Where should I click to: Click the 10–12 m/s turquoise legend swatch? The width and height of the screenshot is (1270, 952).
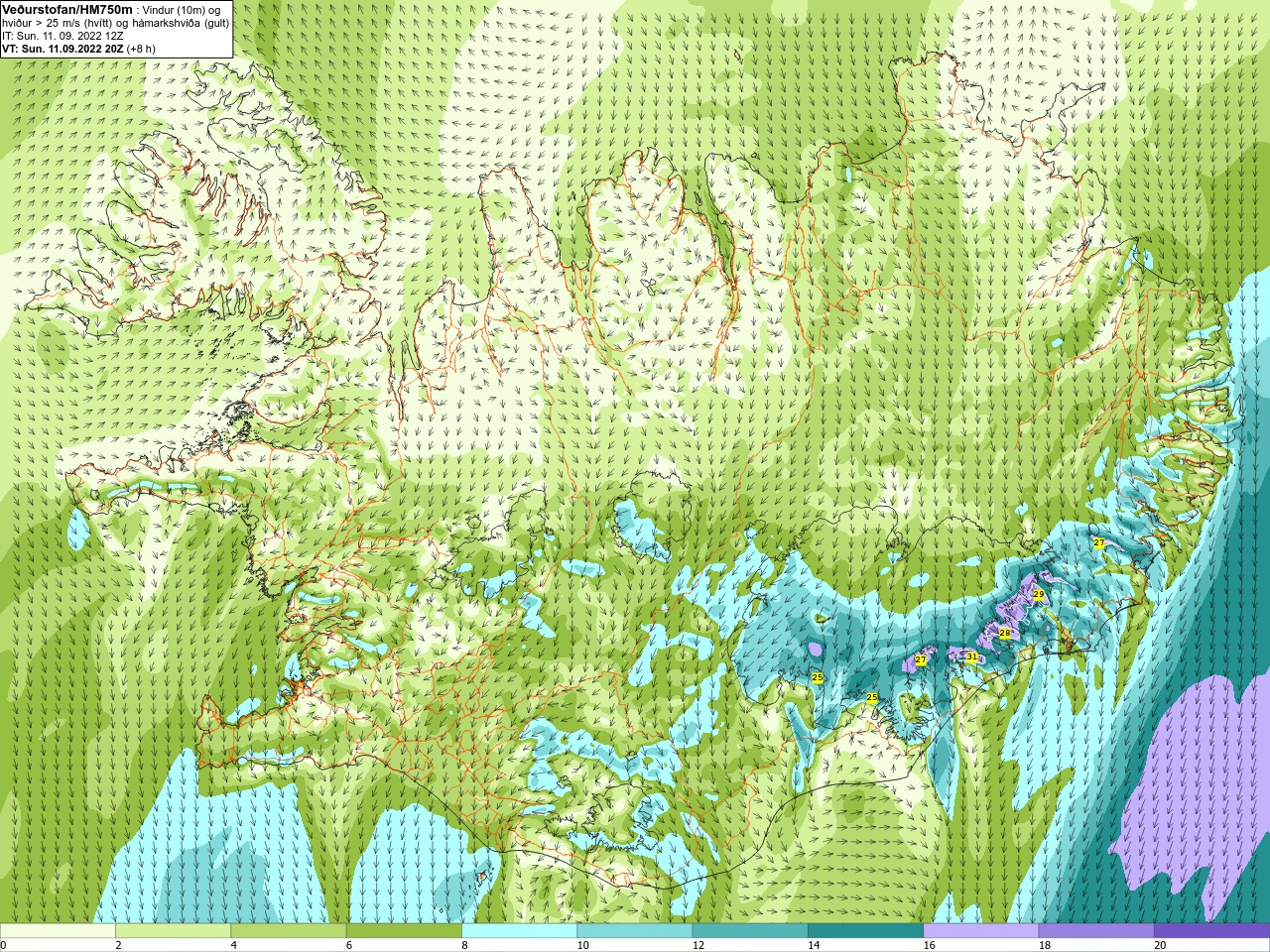click(634, 931)
